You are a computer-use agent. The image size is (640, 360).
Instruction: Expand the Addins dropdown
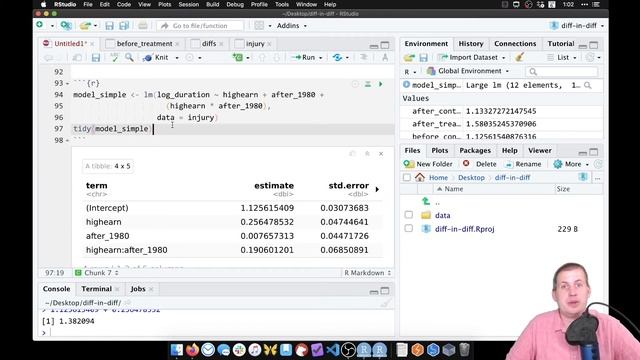291,26
